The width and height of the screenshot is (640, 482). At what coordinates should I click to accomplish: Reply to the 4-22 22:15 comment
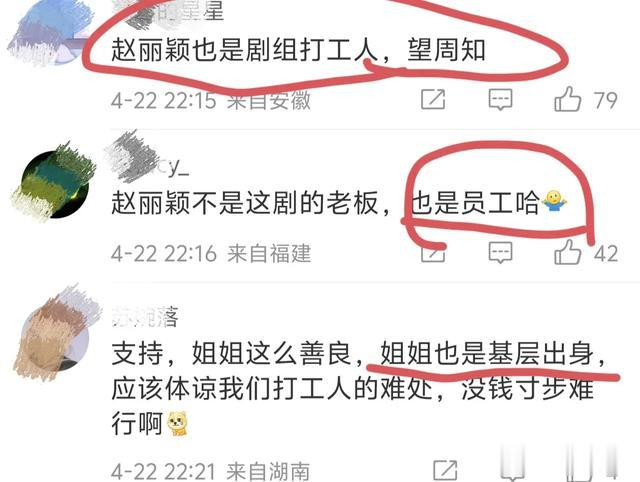tap(500, 99)
